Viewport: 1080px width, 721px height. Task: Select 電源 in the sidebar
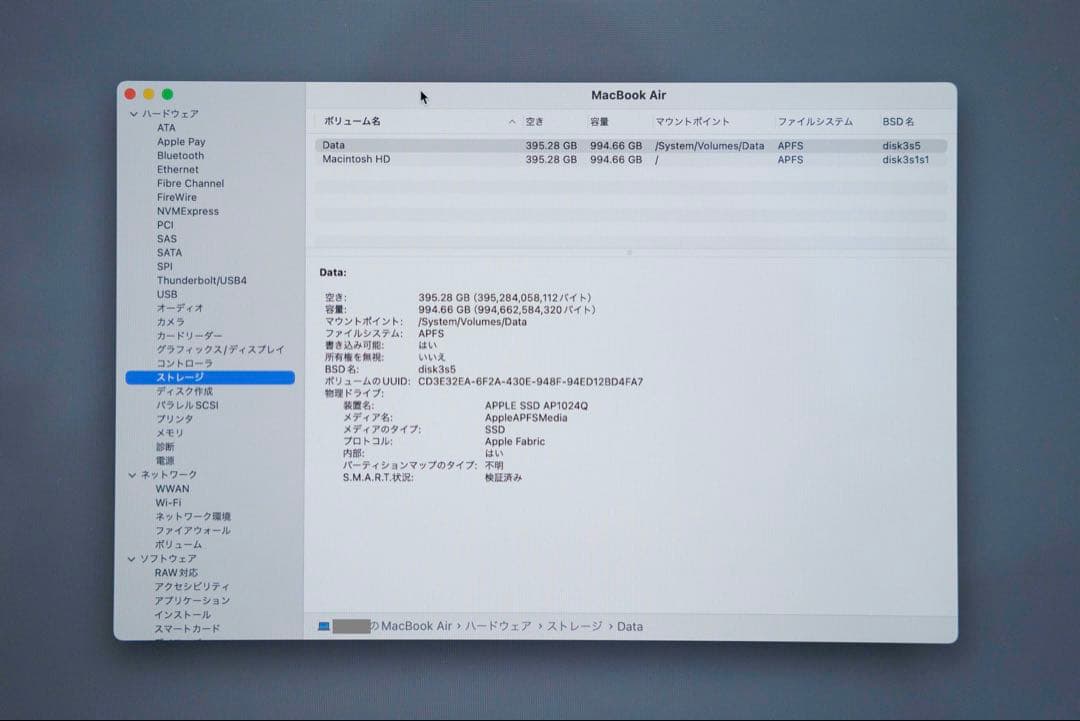pos(165,460)
